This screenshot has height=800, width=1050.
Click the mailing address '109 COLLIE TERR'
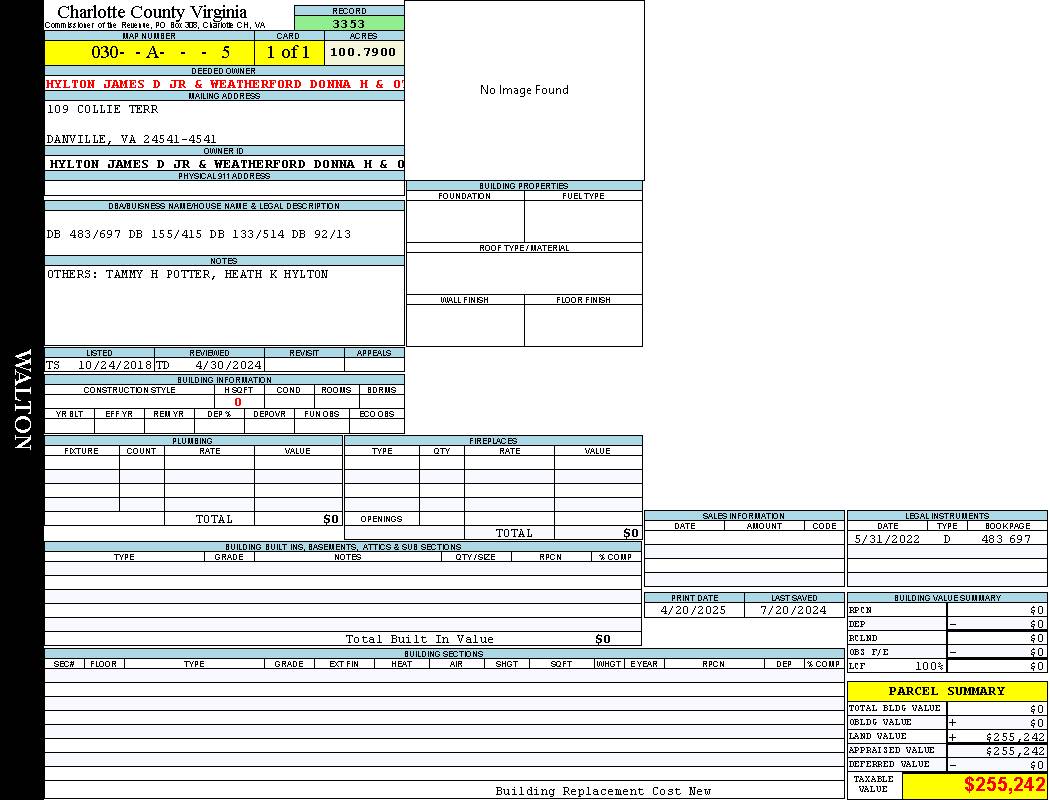point(102,109)
